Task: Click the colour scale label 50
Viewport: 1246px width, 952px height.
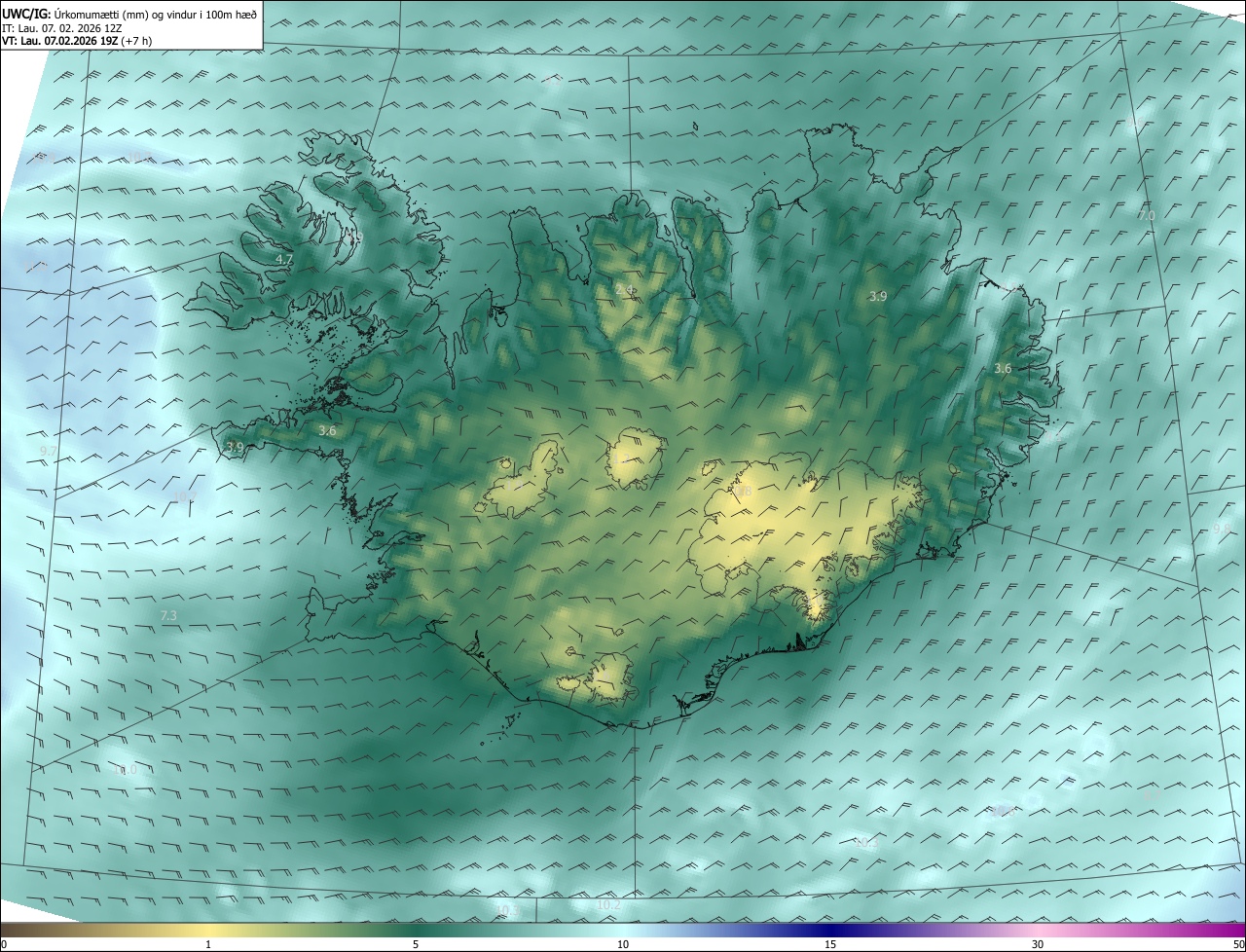Action: coord(1238,944)
